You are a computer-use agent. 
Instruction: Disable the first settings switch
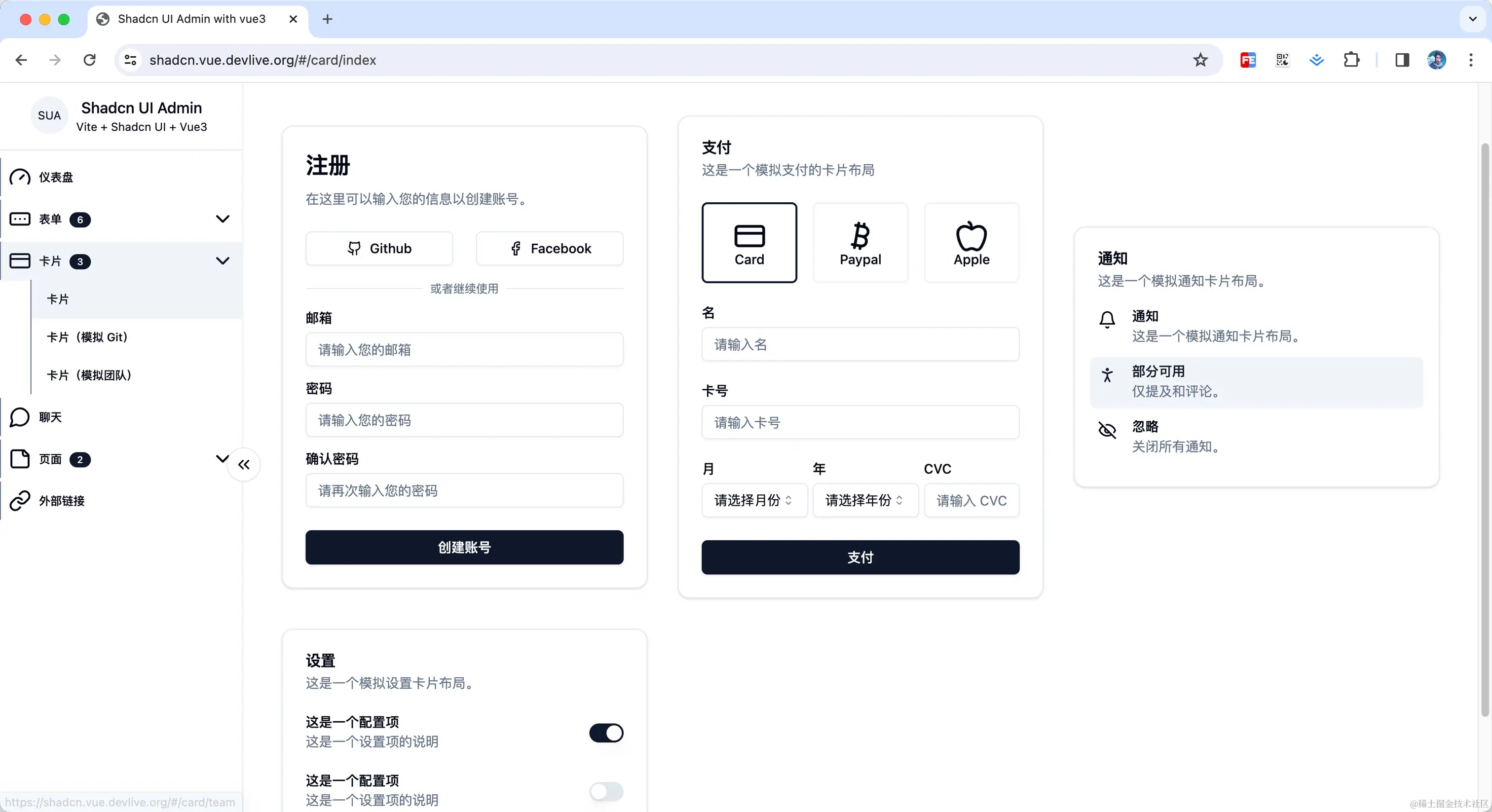pos(606,733)
